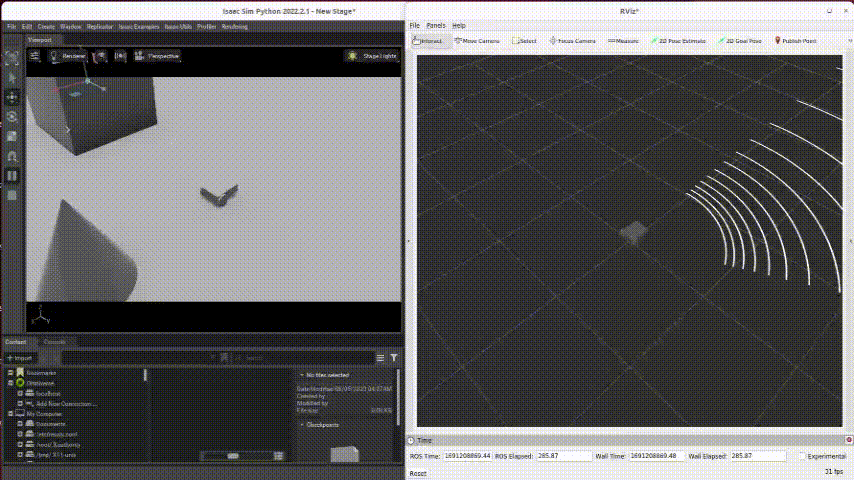Image resolution: width=854 pixels, height=480 pixels.
Task: Toggle grid view icon beside thumbnail slider
Action: pyautogui.click(x=278, y=455)
